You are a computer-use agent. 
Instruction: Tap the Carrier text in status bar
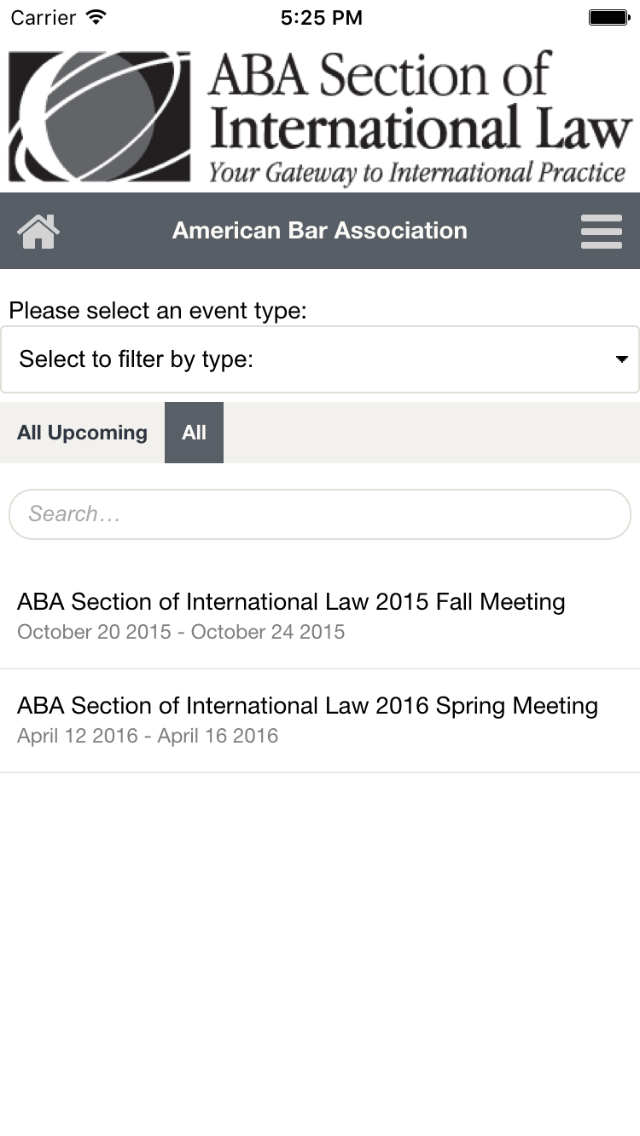(43, 17)
